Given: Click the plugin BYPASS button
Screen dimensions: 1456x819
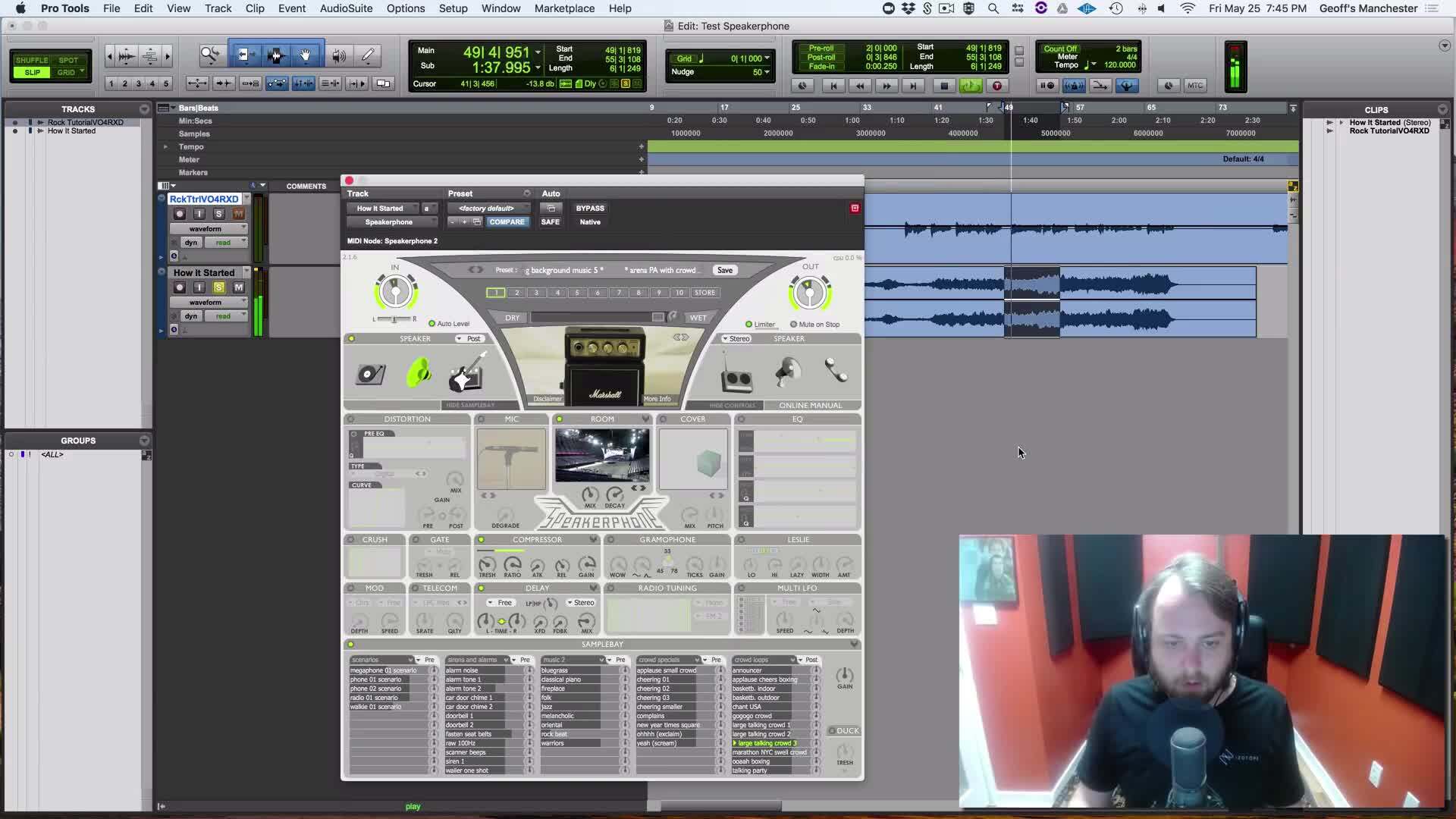Looking at the screenshot, I should click(590, 209).
